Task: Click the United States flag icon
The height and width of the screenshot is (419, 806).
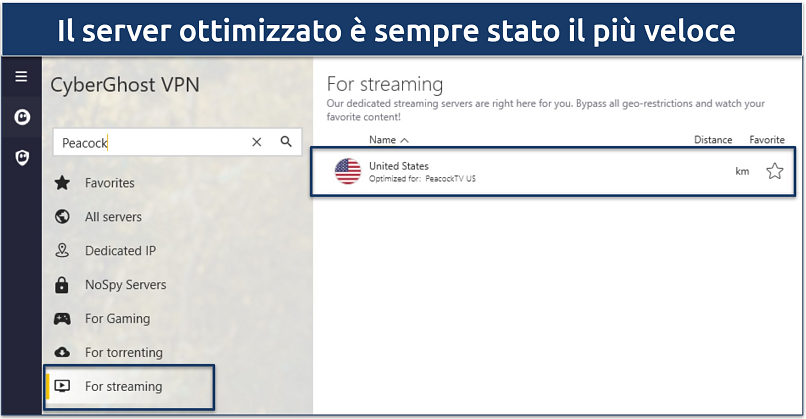Action: [347, 171]
